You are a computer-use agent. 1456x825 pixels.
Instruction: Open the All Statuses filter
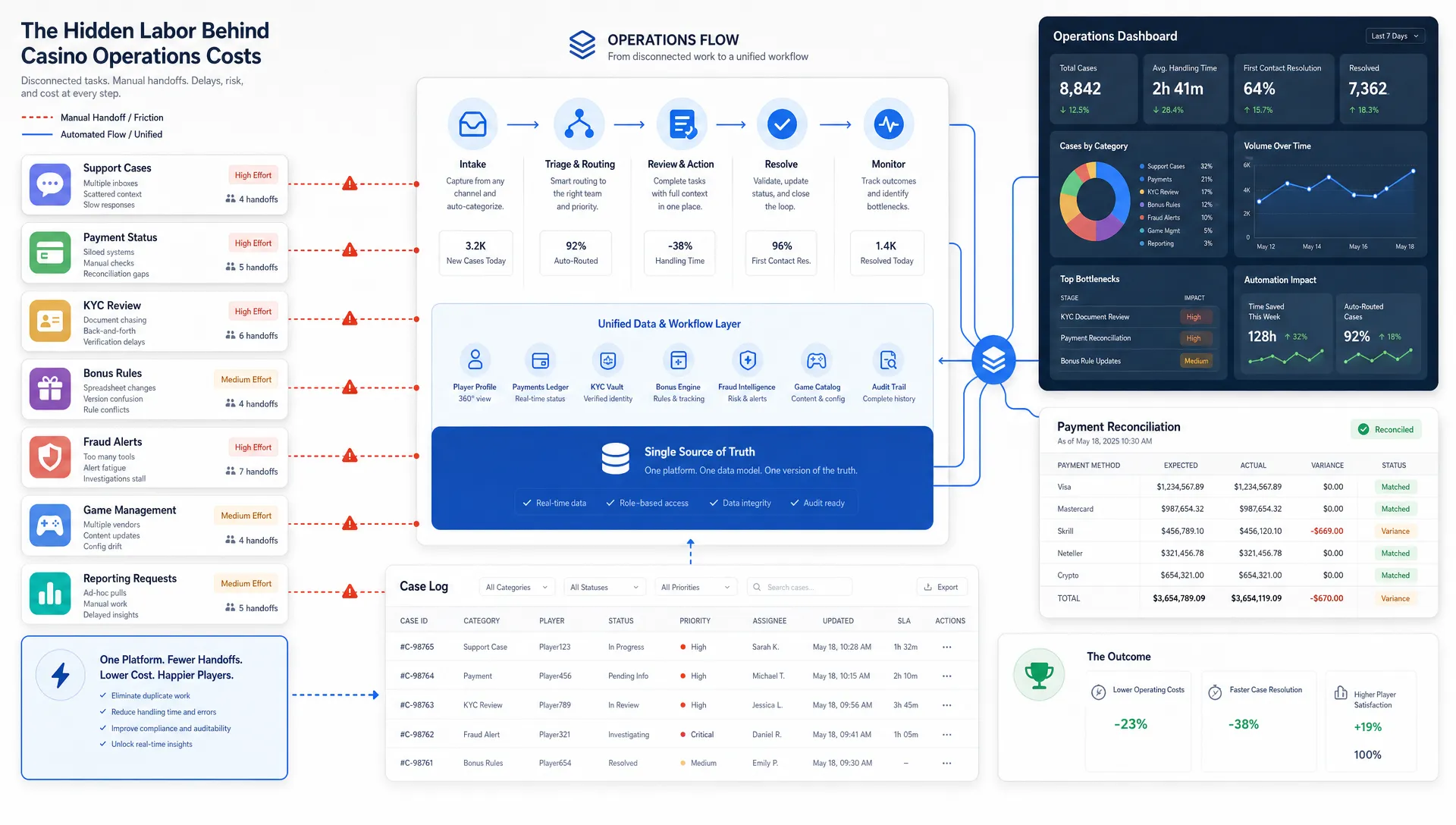[605, 587]
